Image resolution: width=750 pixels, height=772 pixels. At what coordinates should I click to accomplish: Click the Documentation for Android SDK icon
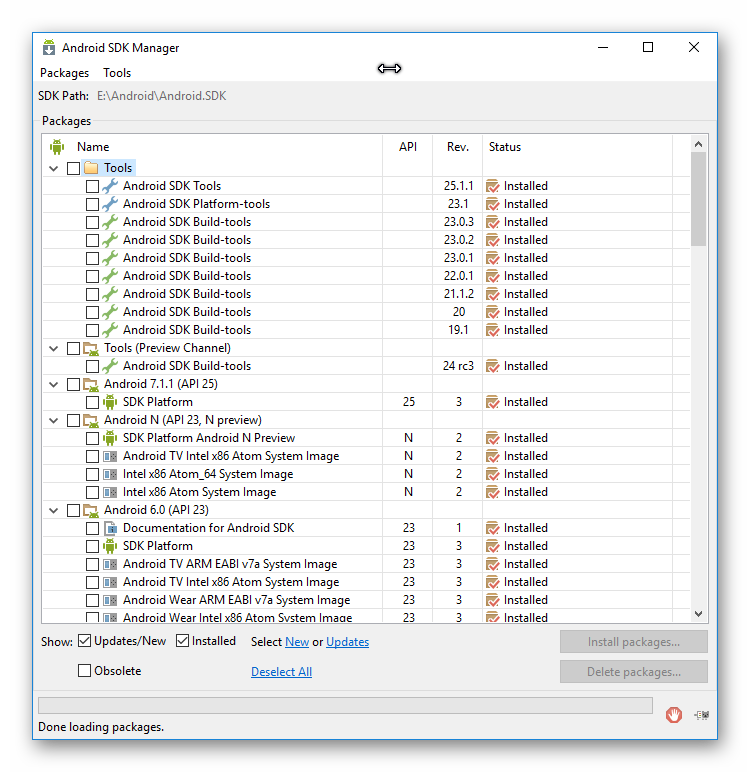click(x=110, y=528)
